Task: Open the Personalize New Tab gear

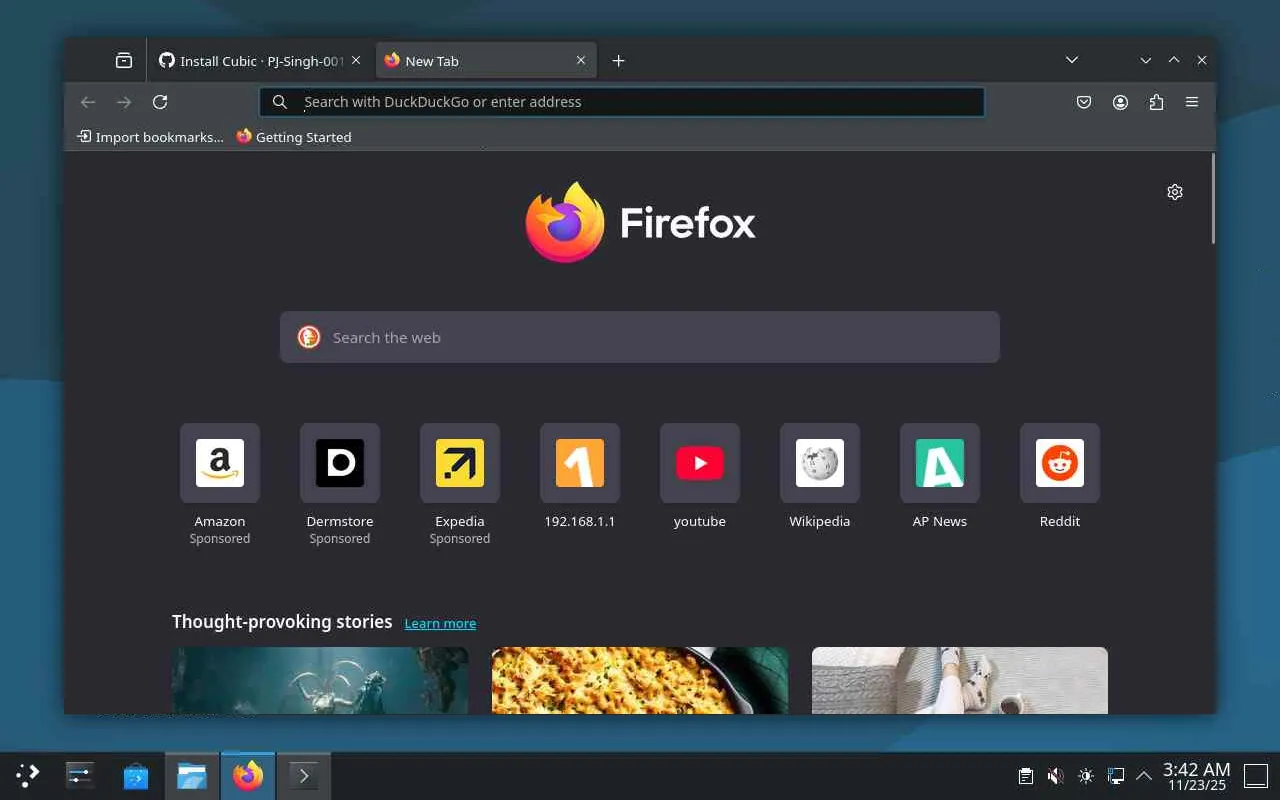Action: click(1175, 192)
